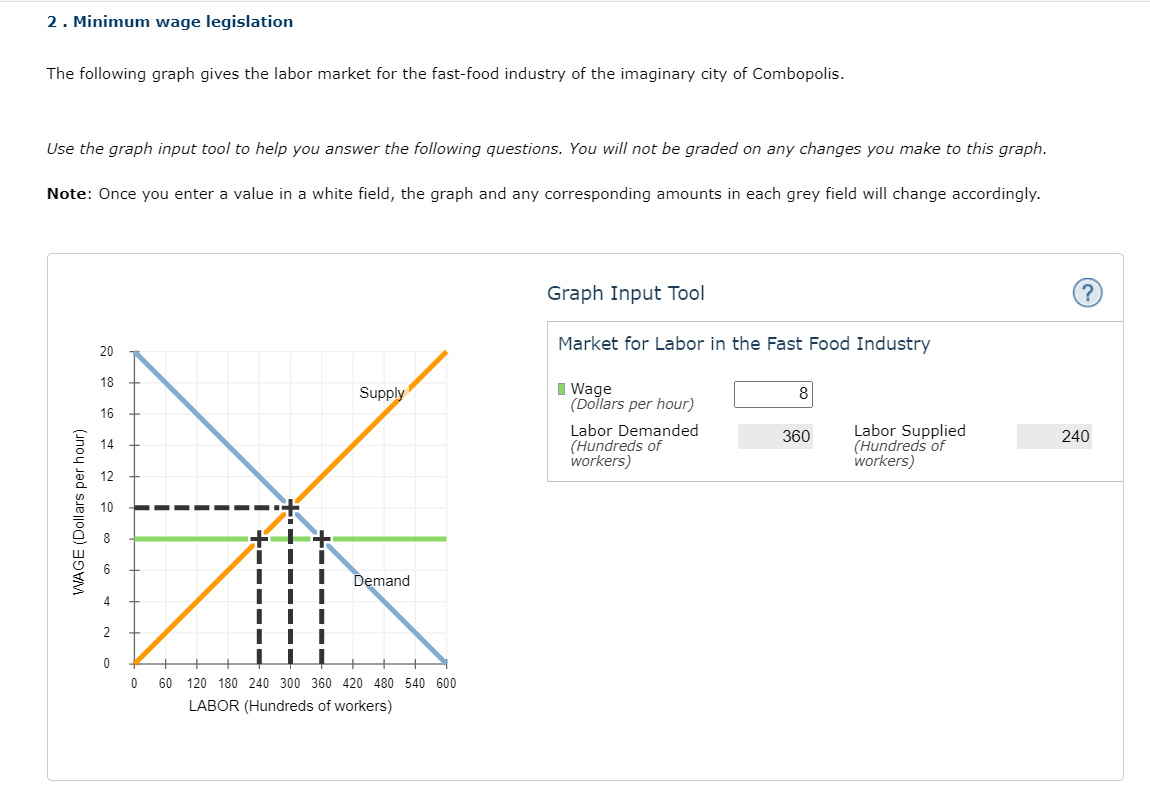1150x807 pixels.
Task: Click the Market for Labor in Fast Food Industry title
Action: (744, 343)
